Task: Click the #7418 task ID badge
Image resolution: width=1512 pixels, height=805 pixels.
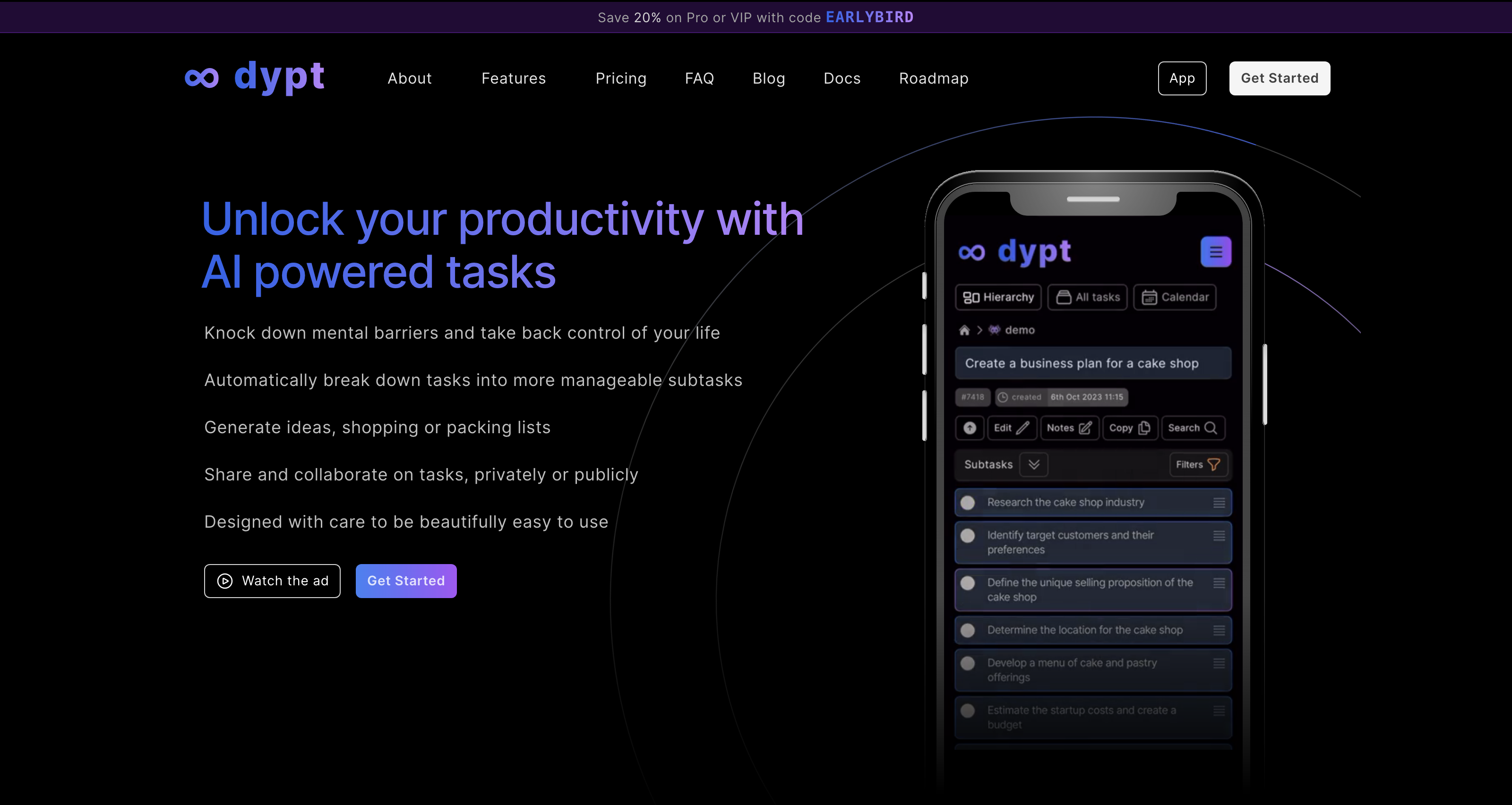Action: pyautogui.click(x=972, y=397)
